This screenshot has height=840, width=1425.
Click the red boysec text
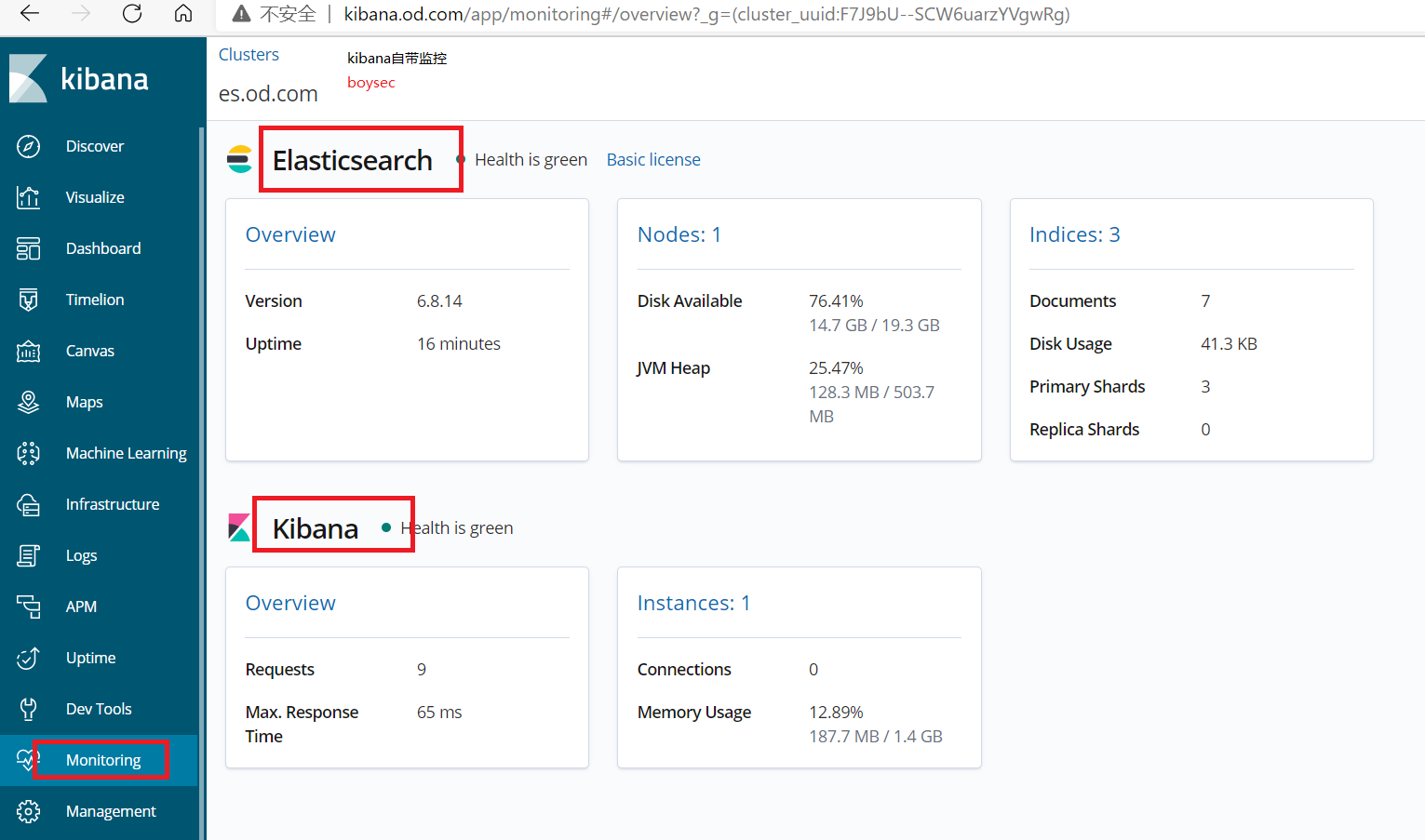coord(371,83)
